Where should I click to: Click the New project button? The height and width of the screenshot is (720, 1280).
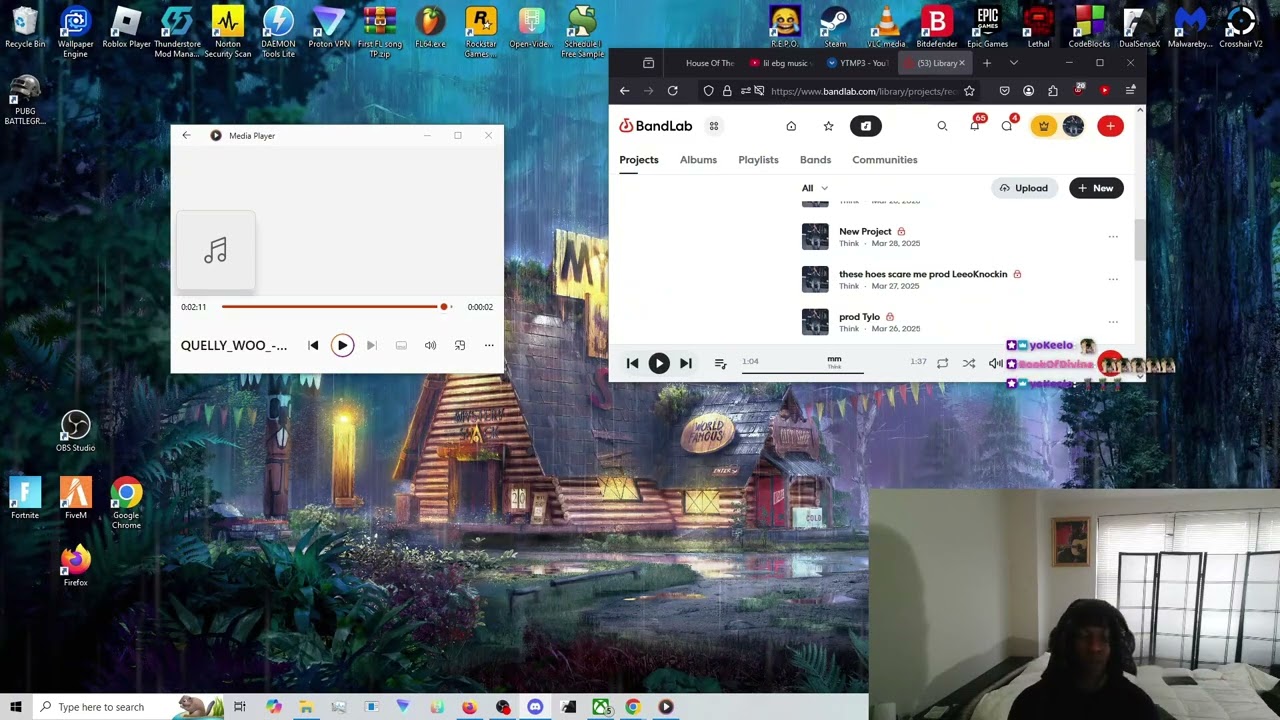pos(1096,188)
